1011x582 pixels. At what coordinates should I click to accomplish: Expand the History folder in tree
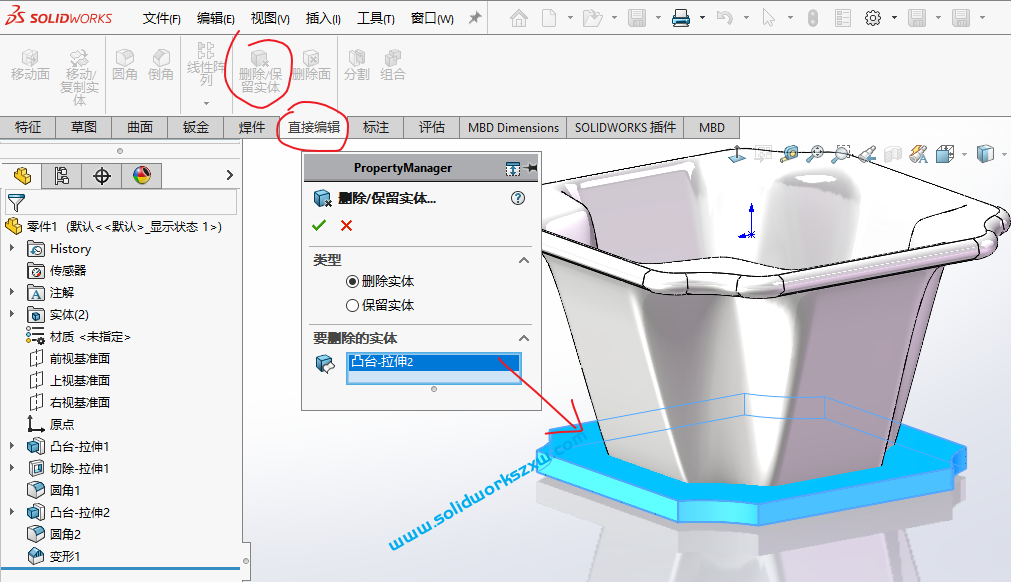click(x=12, y=248)
